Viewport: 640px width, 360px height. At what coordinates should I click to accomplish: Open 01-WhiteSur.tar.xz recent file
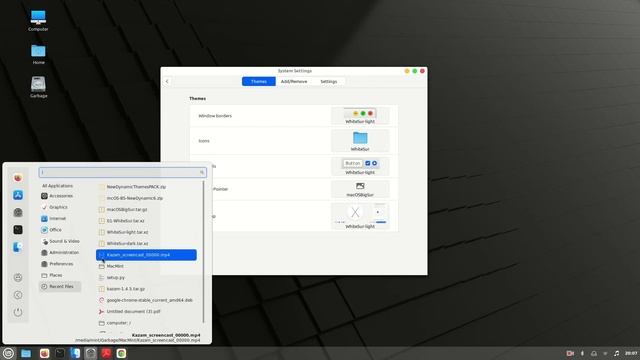(x=146, y=221)
